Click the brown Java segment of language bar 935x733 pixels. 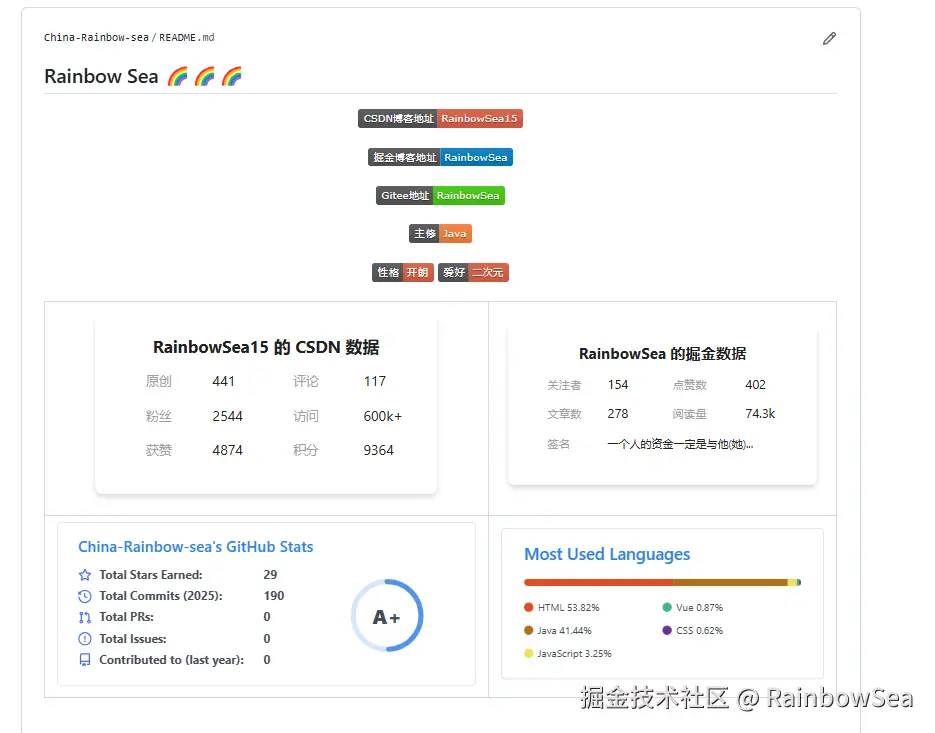tap(730, 582)
